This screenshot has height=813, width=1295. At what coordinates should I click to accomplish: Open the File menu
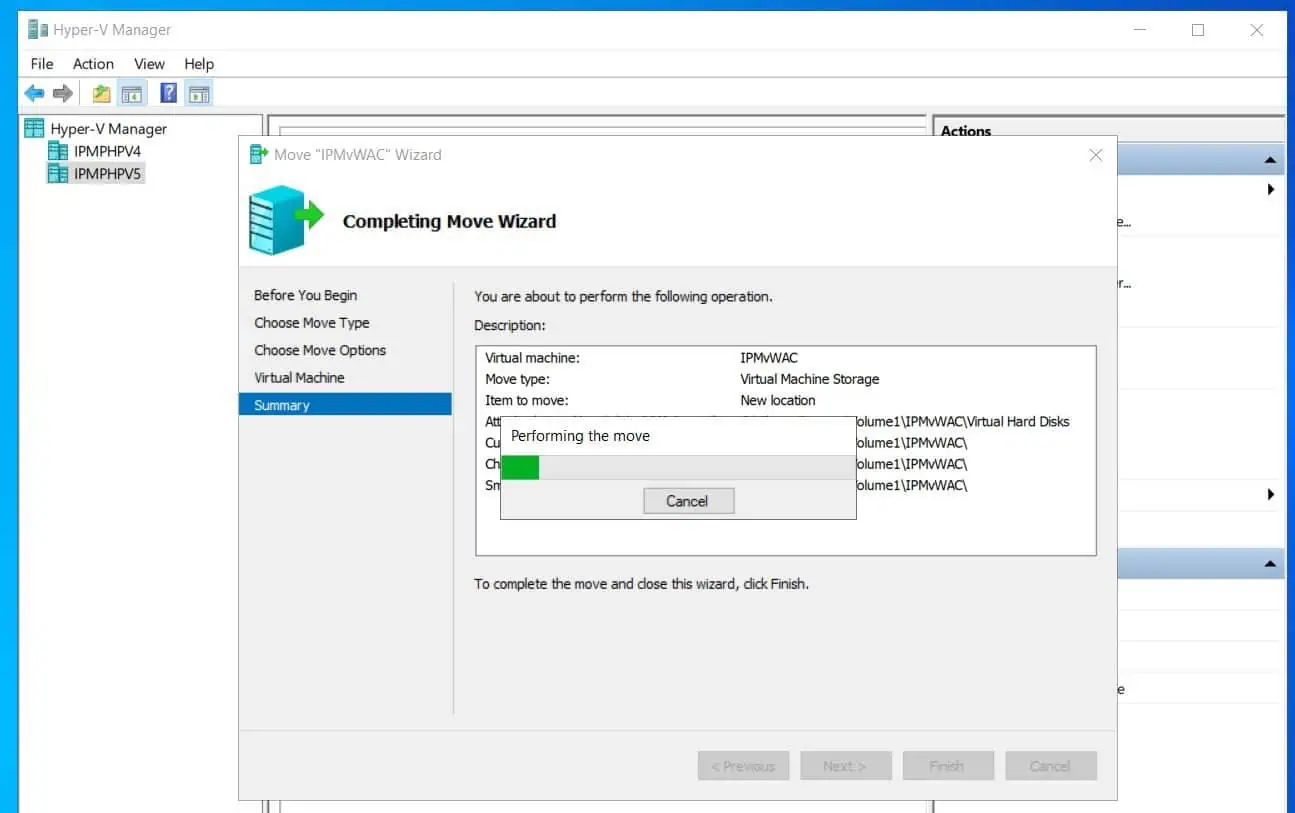(x=42, y=63)
